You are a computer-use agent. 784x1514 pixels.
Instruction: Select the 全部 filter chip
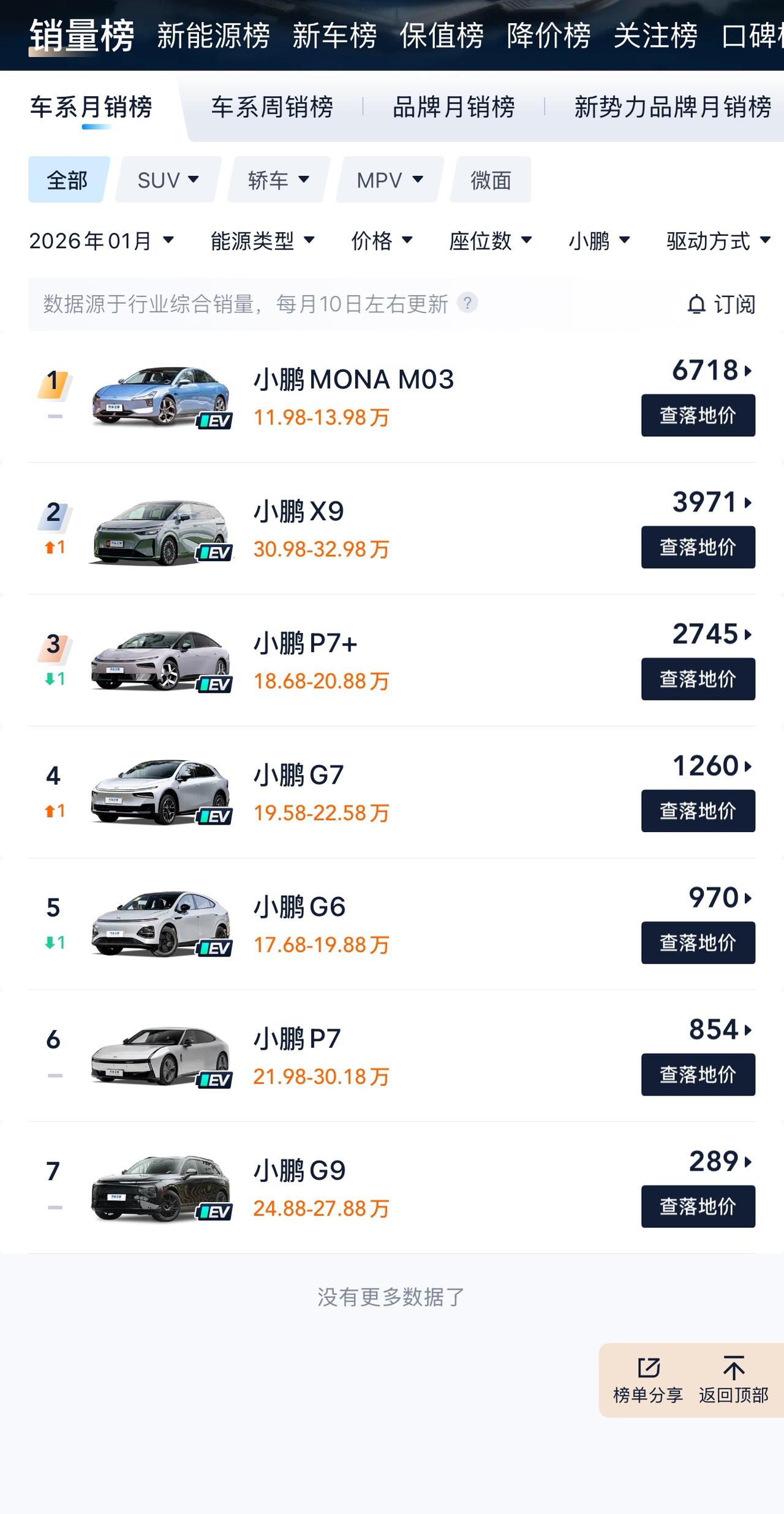point(67,180)
